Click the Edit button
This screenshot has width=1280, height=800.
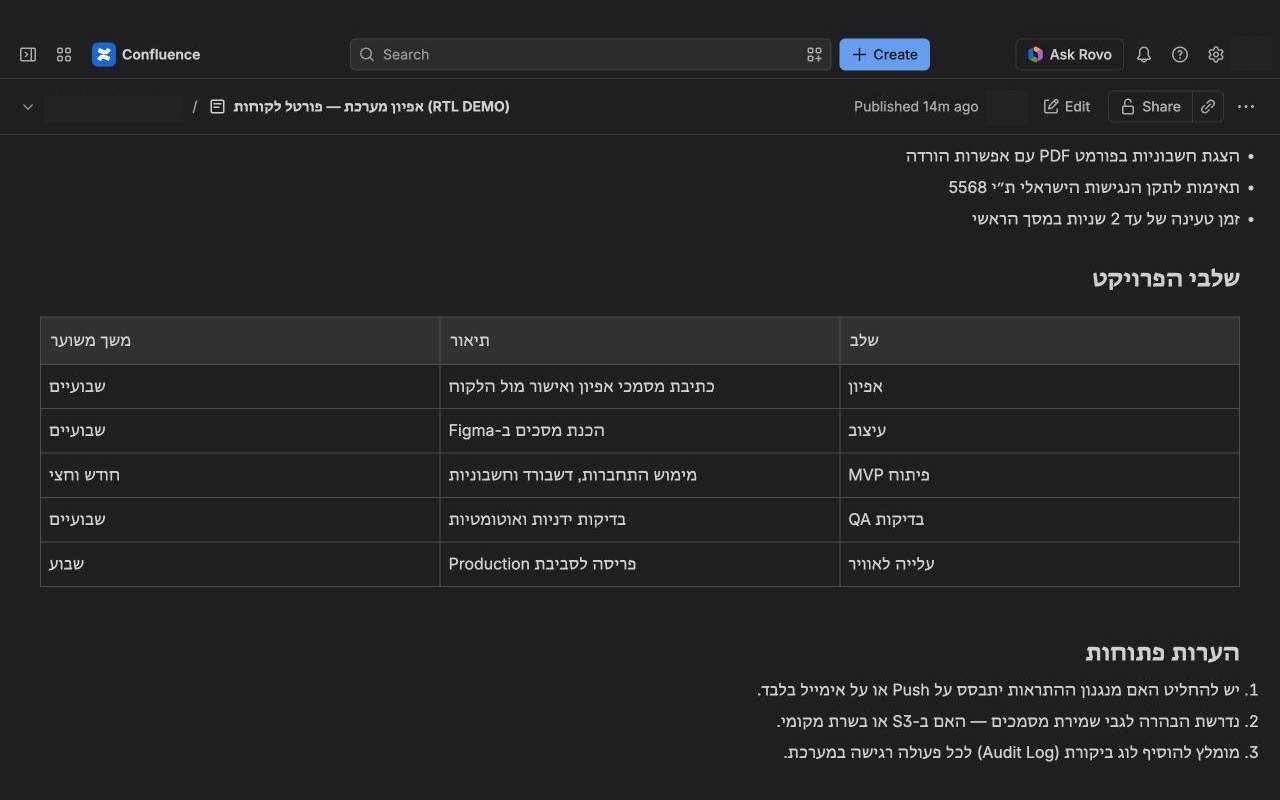coord(1067,107)
